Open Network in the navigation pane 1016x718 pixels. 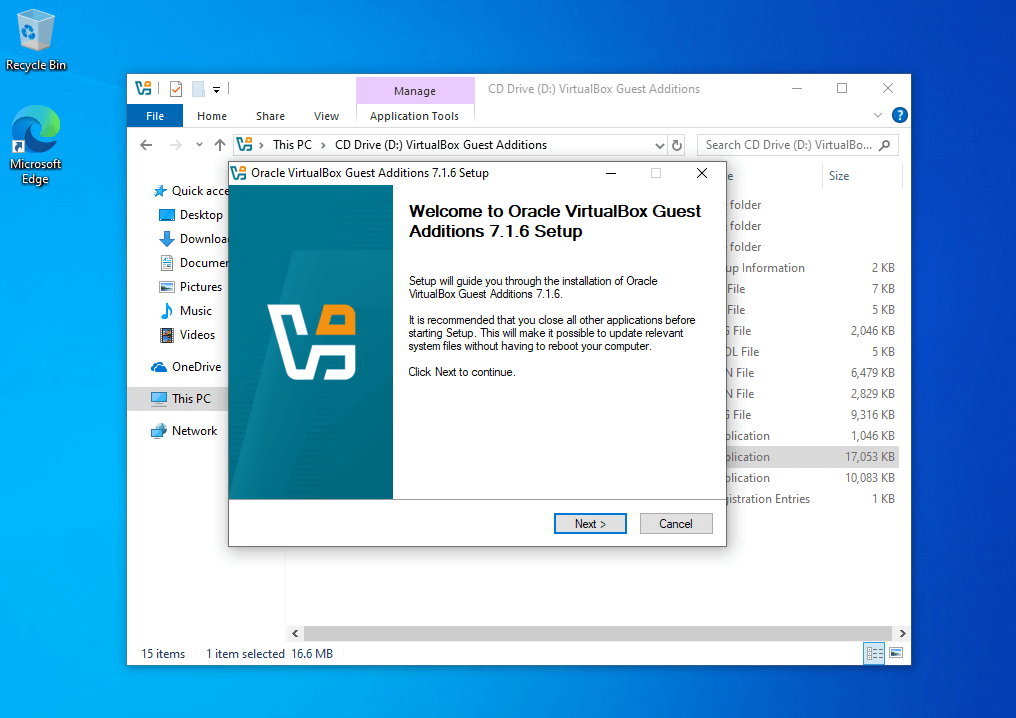tap(184, 431)
